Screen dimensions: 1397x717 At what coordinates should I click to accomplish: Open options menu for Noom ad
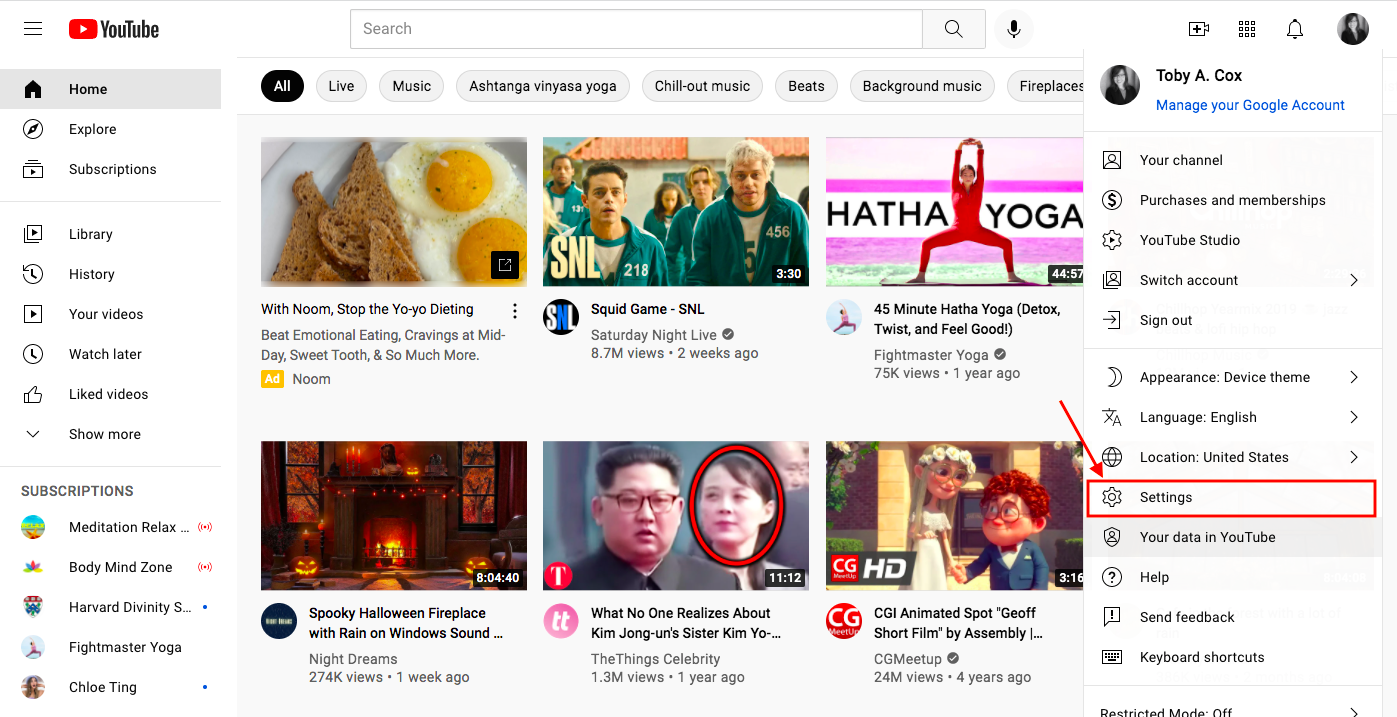[515, 310]
